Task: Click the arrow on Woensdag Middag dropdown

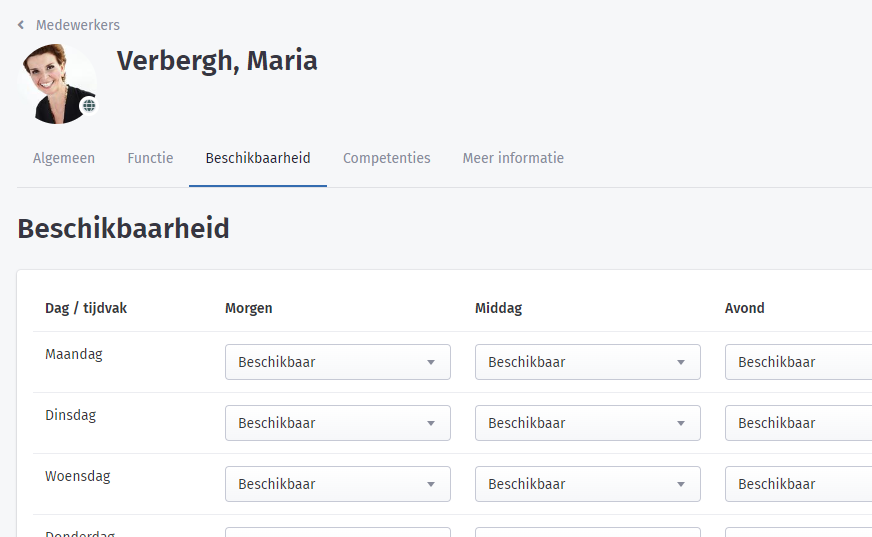Action: [681, 484]
